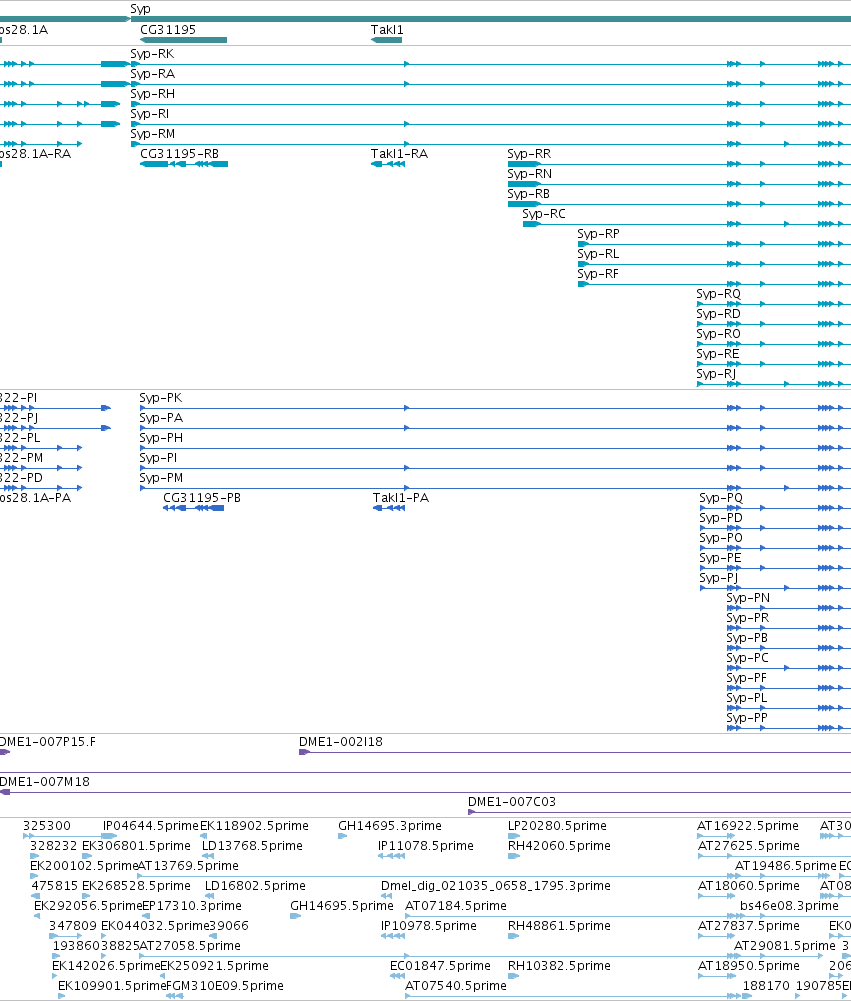Open protein Syp-PH
This screenshot has height=1001, width=851.
pos(161,438)
